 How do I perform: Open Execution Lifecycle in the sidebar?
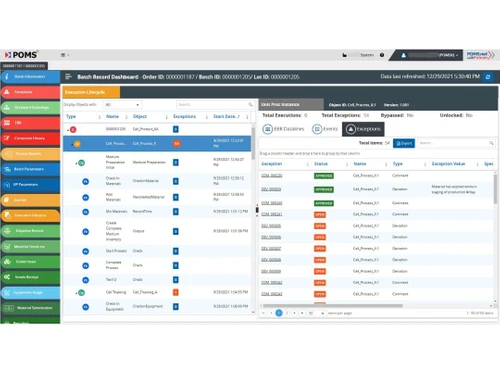30,215
